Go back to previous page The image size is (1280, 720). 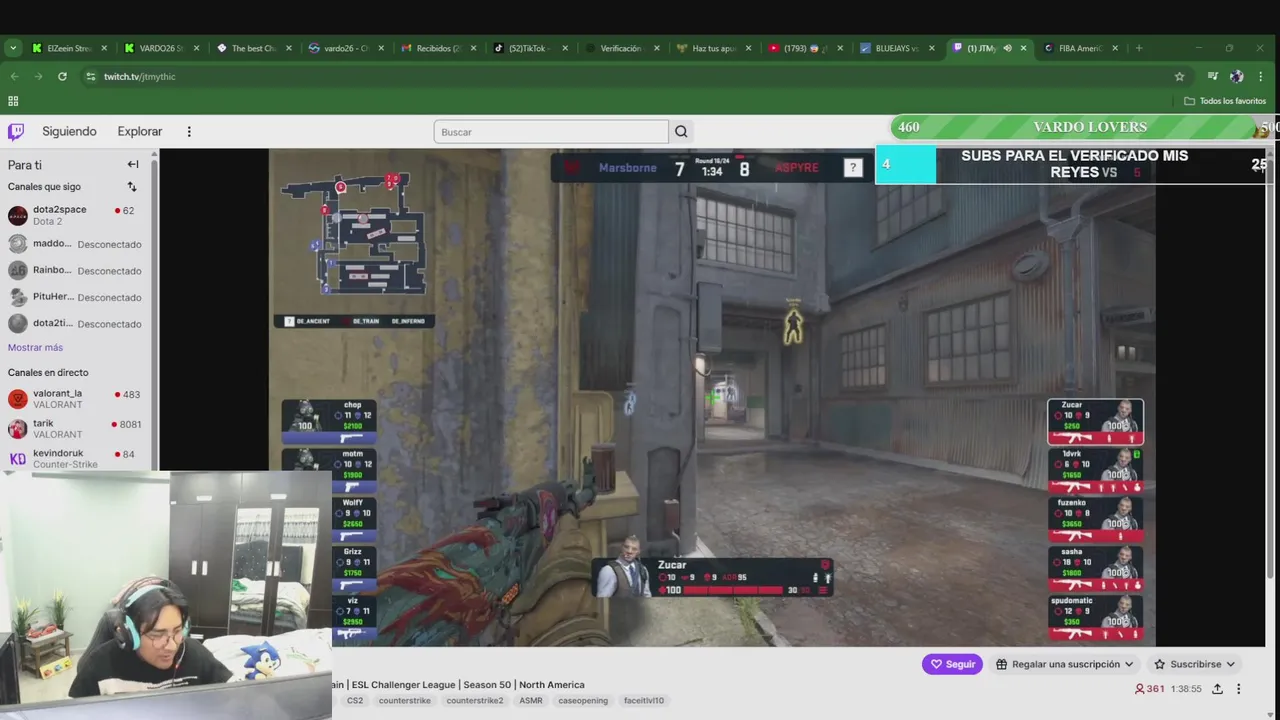coord(14,76)
